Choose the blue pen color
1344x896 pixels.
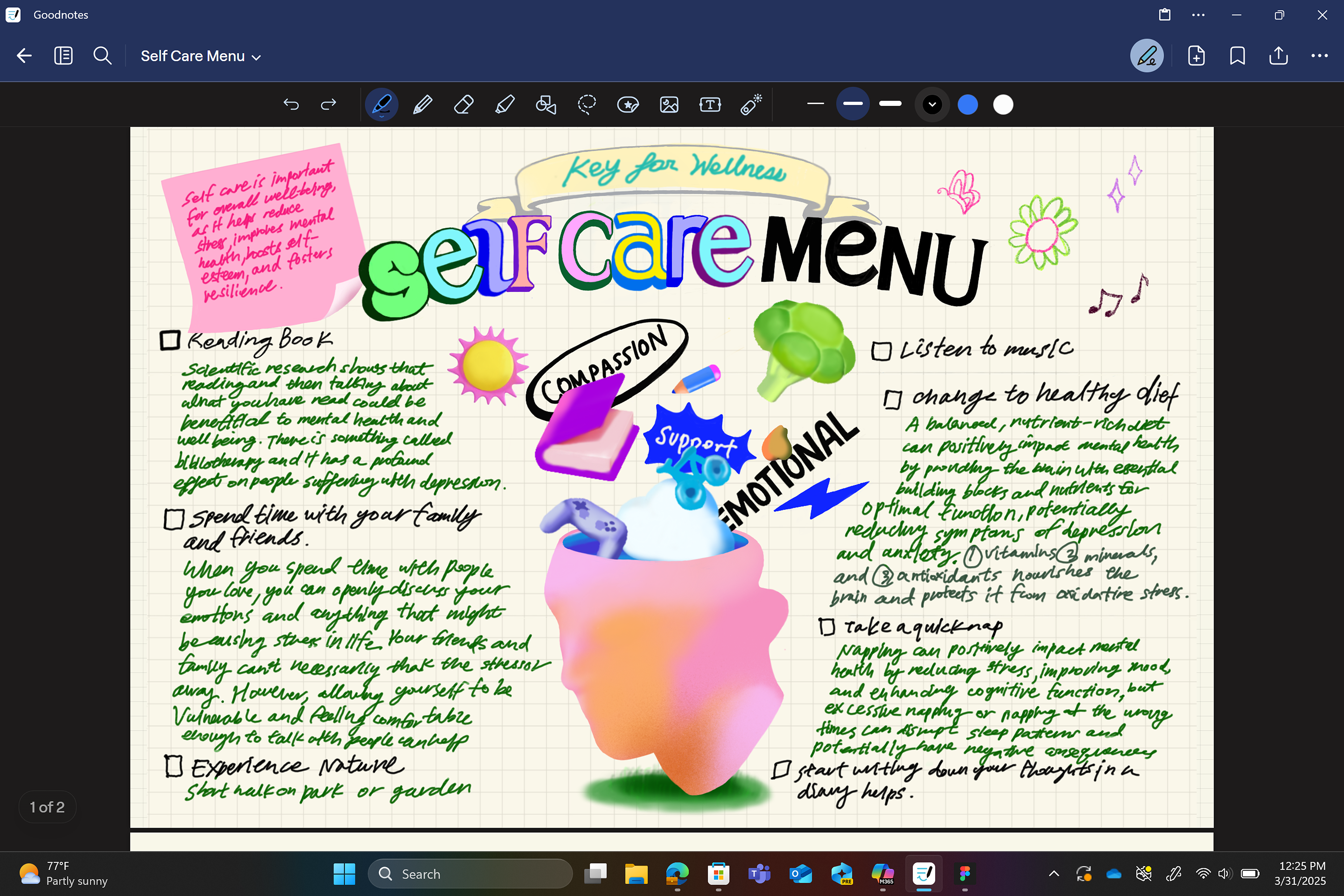967,105
